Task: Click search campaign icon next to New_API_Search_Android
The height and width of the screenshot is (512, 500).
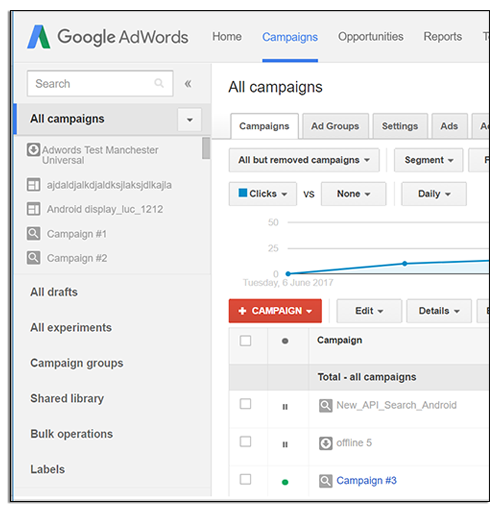Action: pyautogui.click(x=325, y=406)
